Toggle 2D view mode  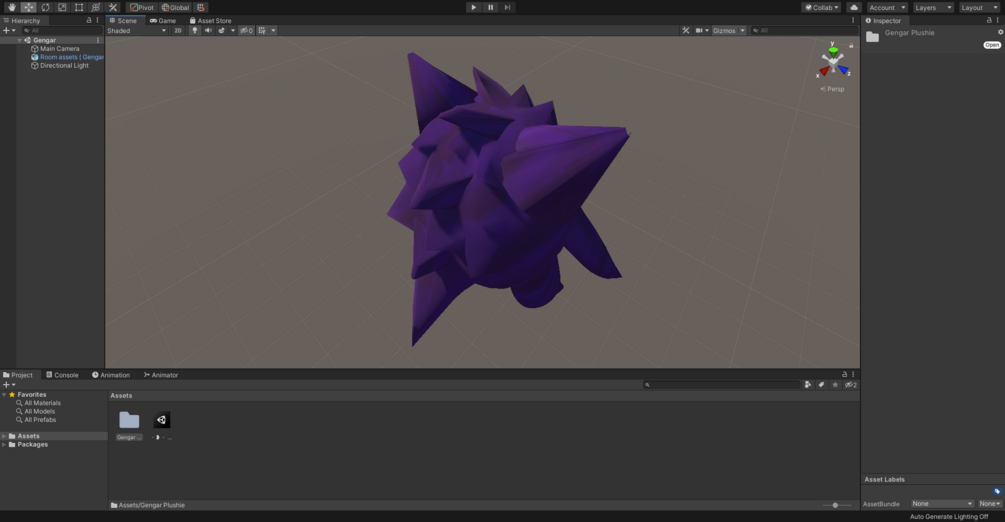coord(178,30)
